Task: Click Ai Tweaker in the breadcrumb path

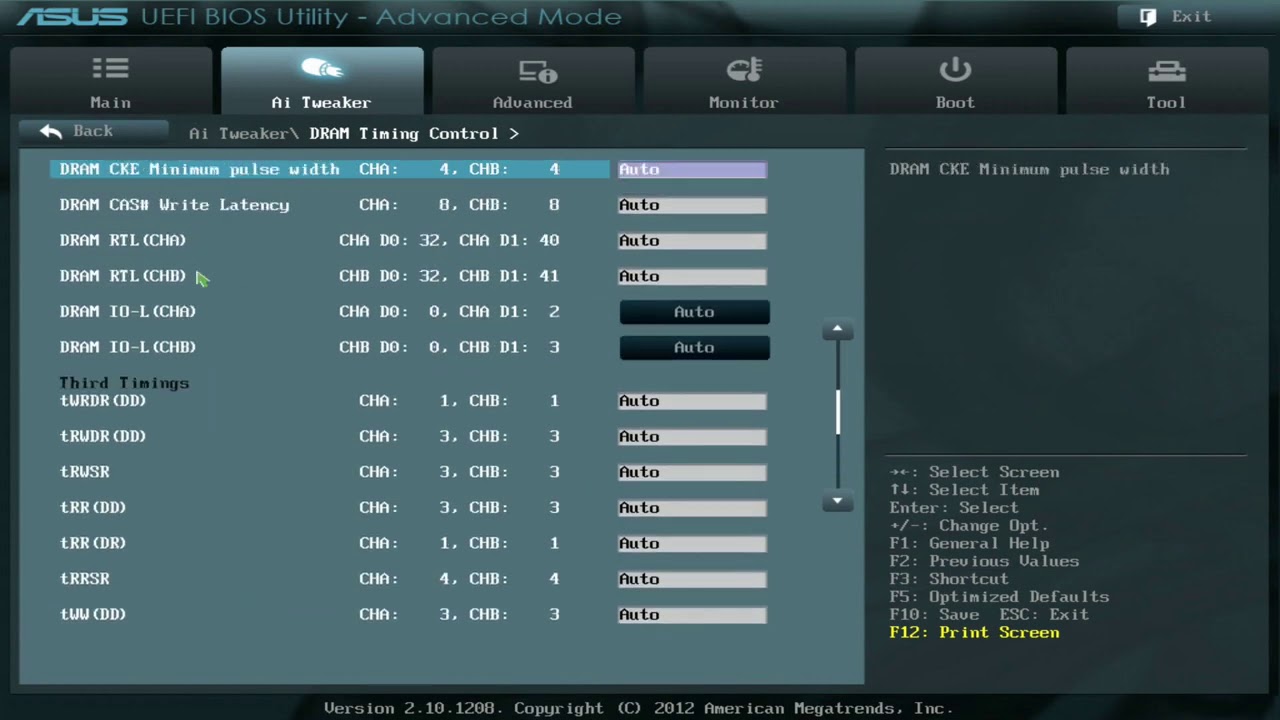Action: pyautogui.click(x=240, y=133)
